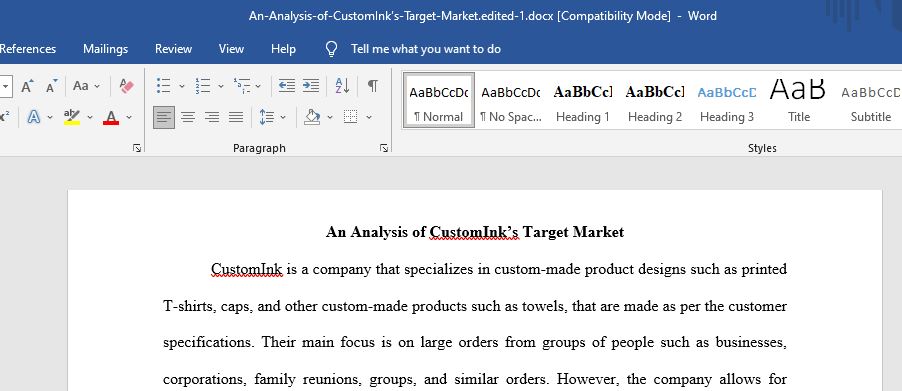The width and height of the screenshot is (902, 391).
Task: Toggle Align Left paragraph alignment
Action: point(164,117)
